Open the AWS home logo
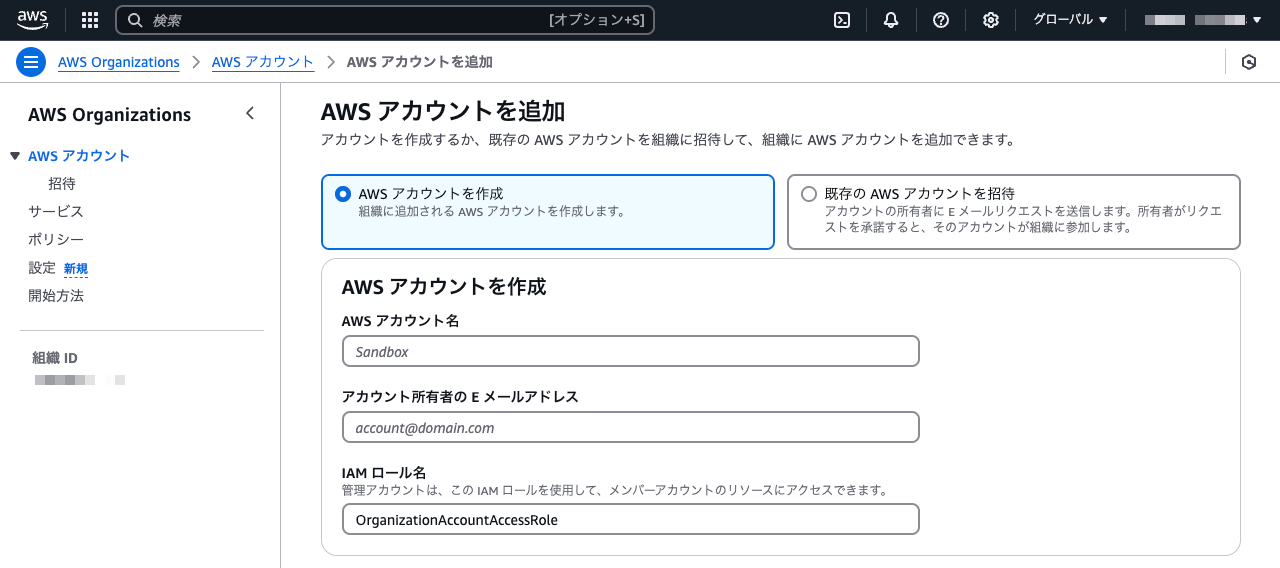This screenshot has width=1280, height=568. tap(32, 19)
